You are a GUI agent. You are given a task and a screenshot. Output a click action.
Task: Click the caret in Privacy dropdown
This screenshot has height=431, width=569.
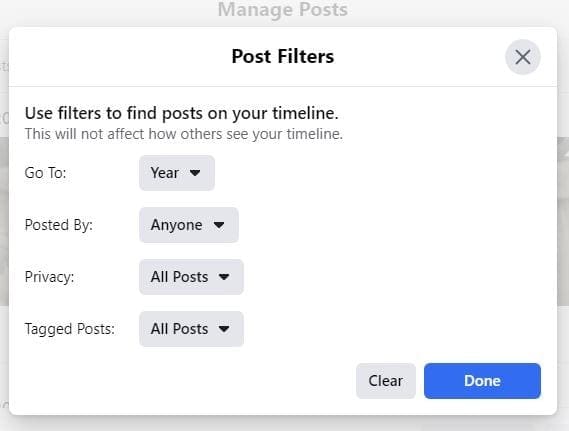tap(224, 277)
